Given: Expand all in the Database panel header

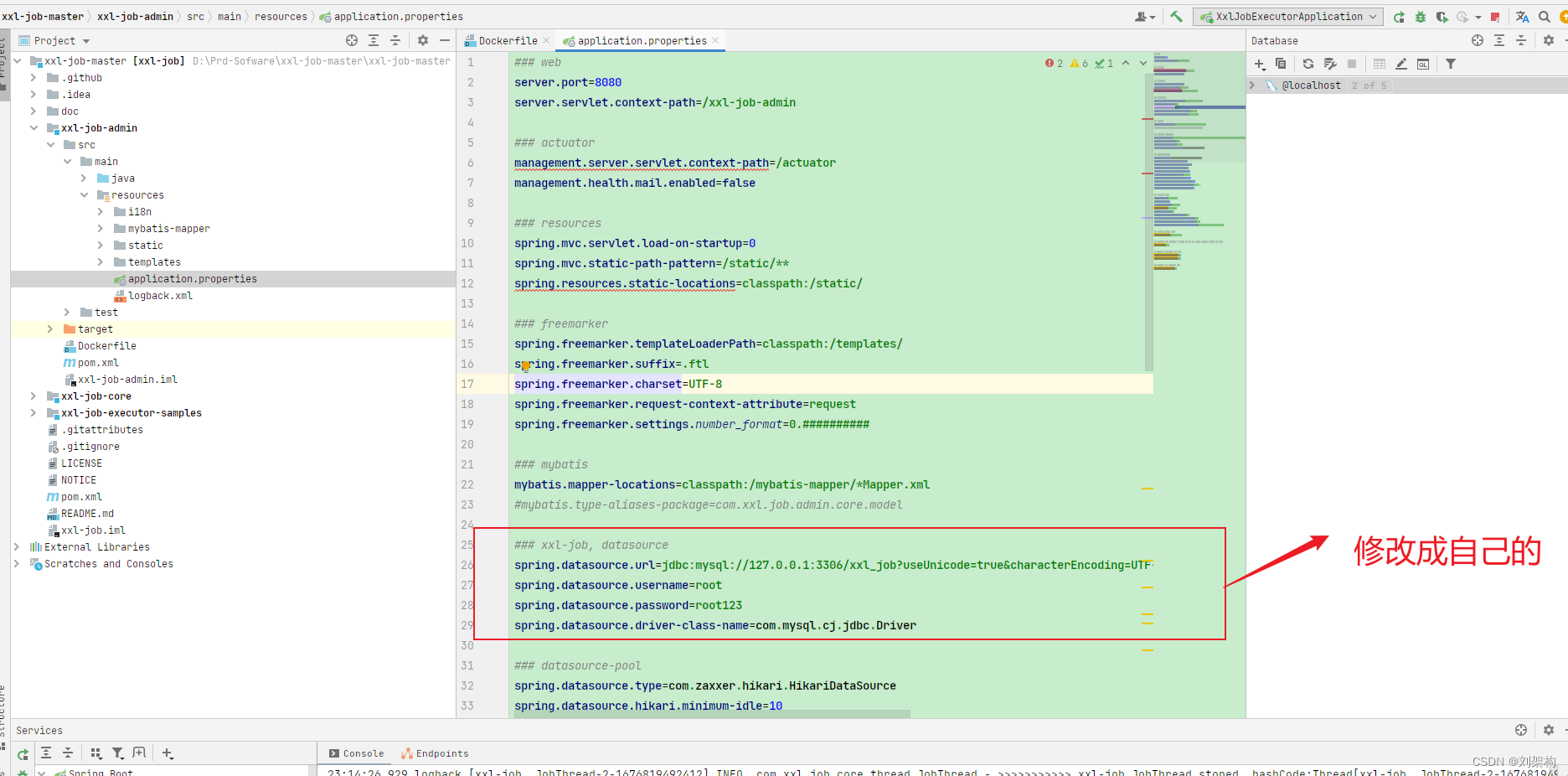Looking at the screenshot, I should tap(1499, 40).
